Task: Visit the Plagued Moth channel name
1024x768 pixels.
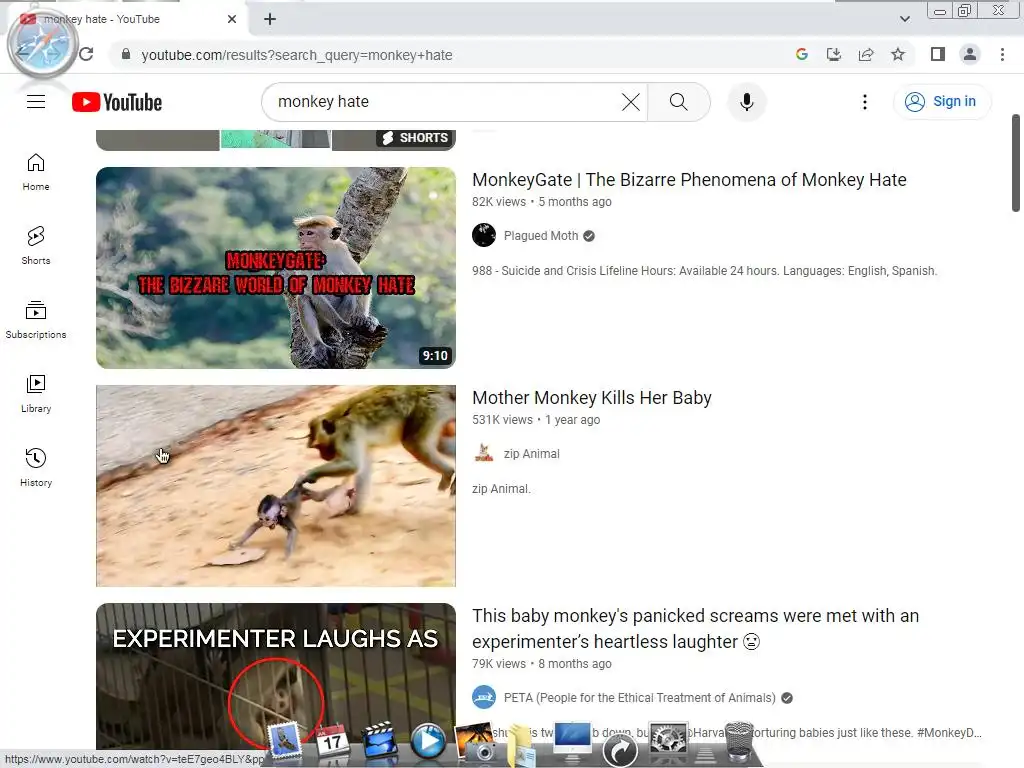Action: tap(541, 236)
